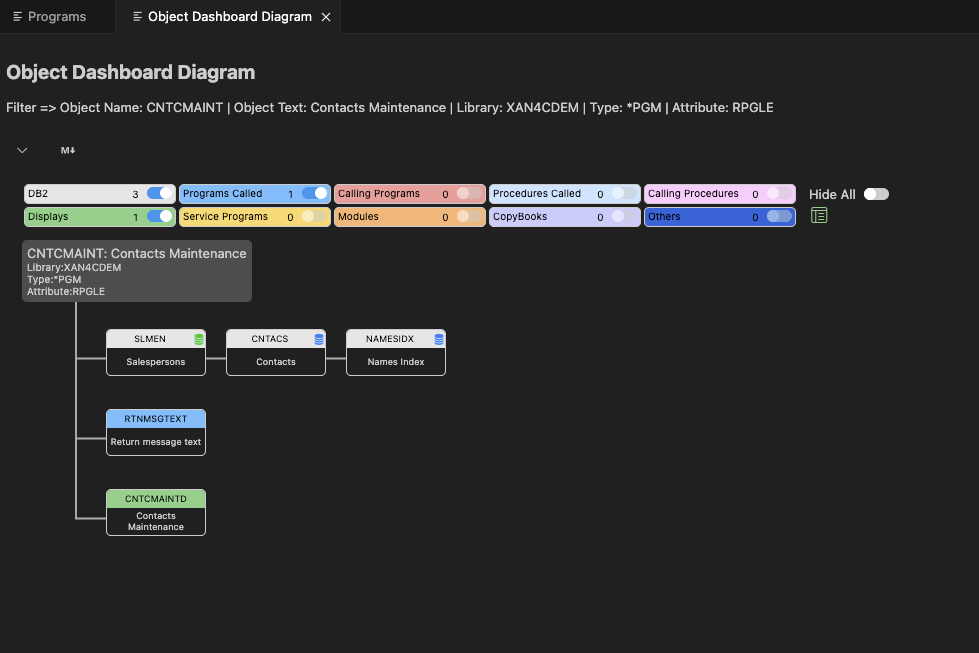
Task: Toggle off the DB2 filter switch
Action: 159,194
